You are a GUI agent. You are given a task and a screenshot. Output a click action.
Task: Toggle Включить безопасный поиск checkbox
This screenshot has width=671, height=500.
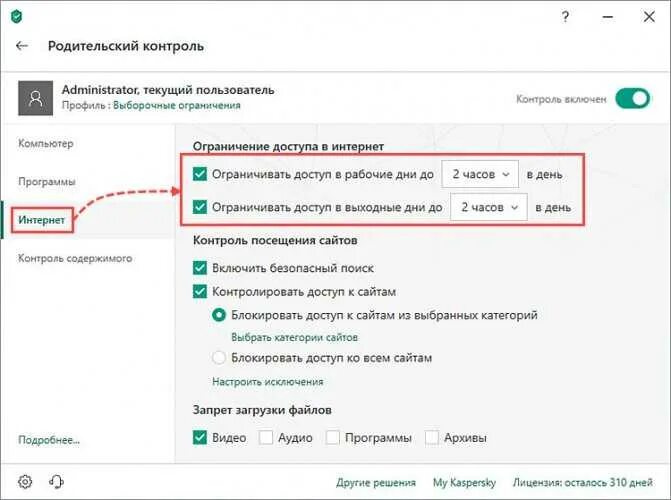[x=200, y=268]
